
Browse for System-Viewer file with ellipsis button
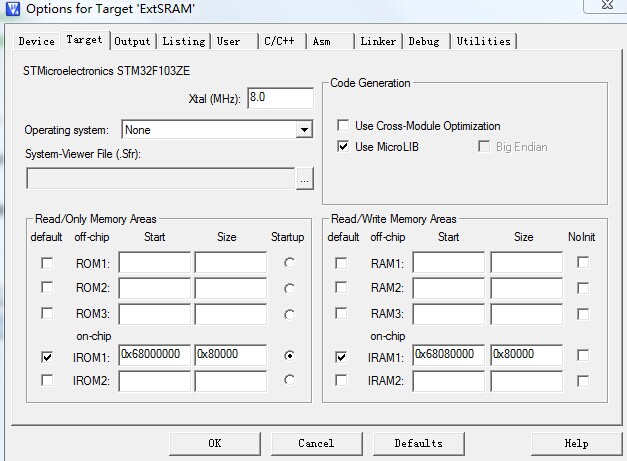point(304,179)
